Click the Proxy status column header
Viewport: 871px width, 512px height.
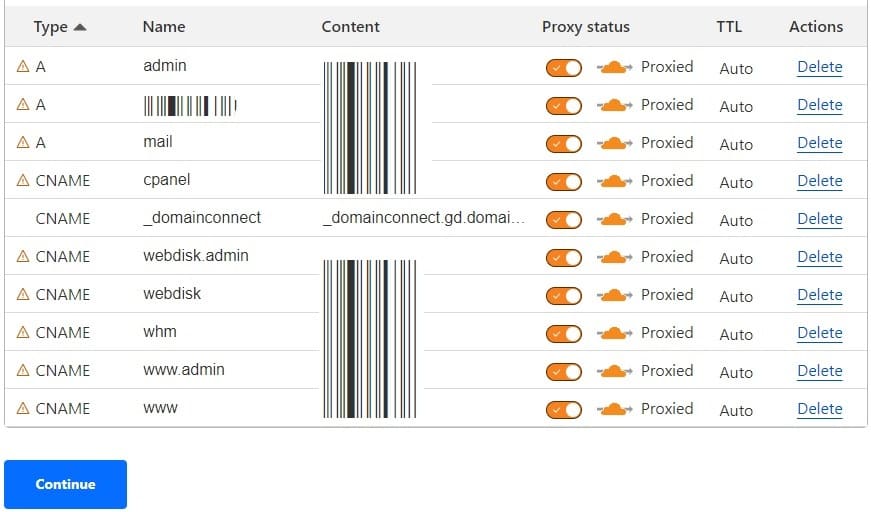tap(585, 27)
